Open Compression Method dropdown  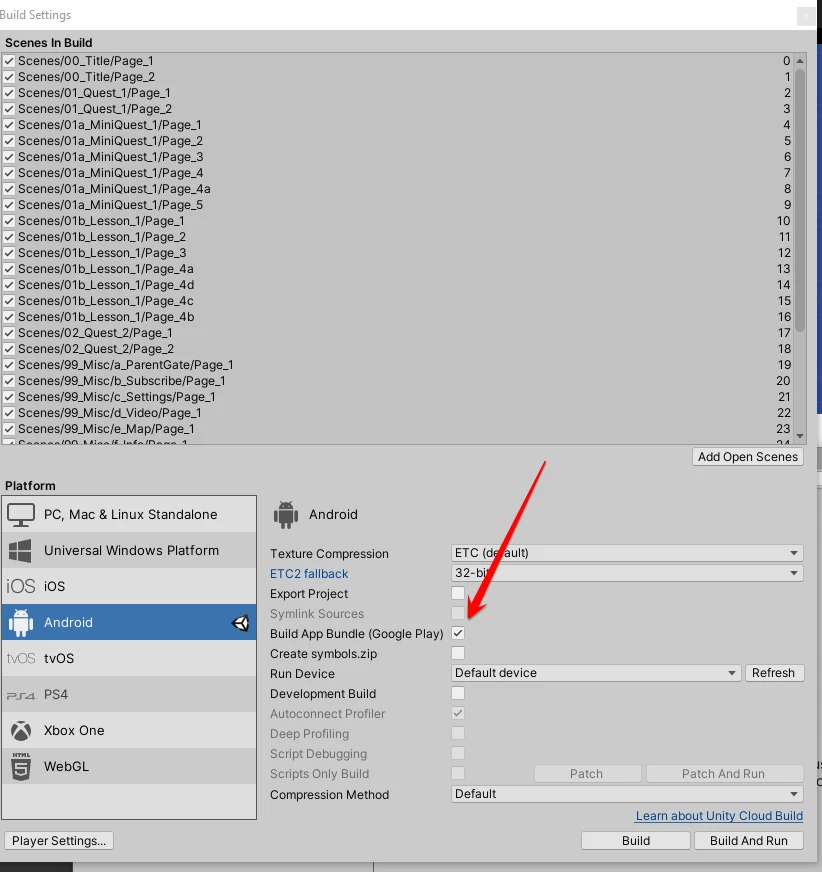tap(627, 794)
